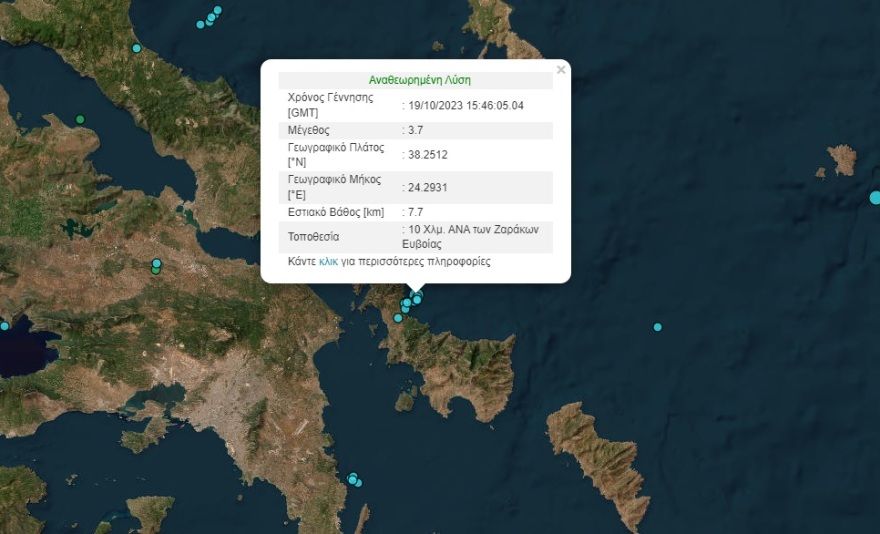Select the topmost marker in the top-left sea cluster
Screen dimensions: 880x534
pos(218,10)
